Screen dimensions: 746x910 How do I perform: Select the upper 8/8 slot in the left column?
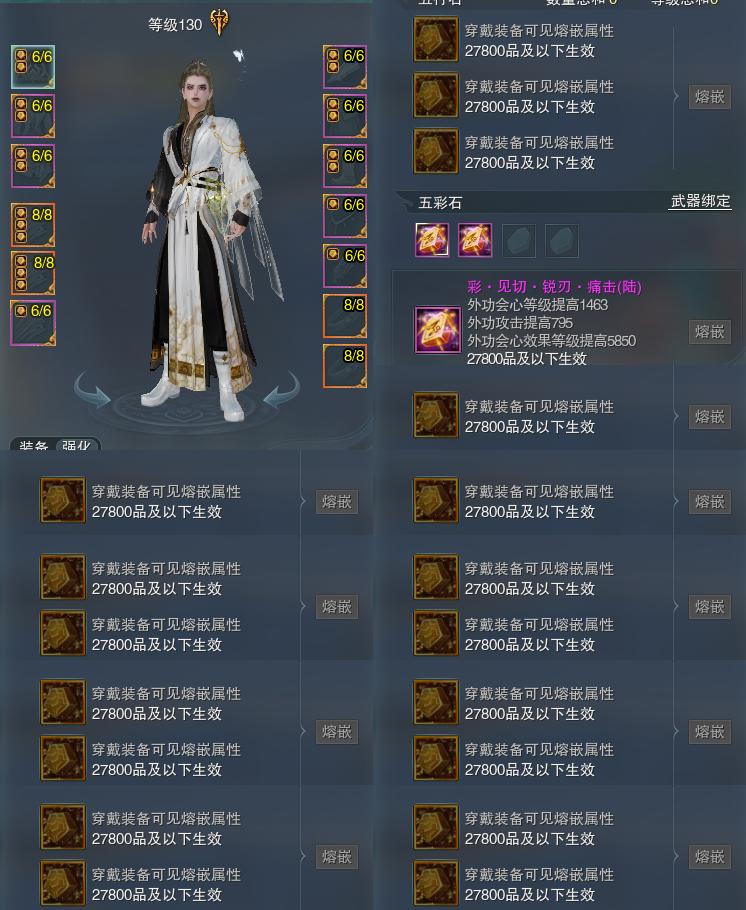pos(33,225)
